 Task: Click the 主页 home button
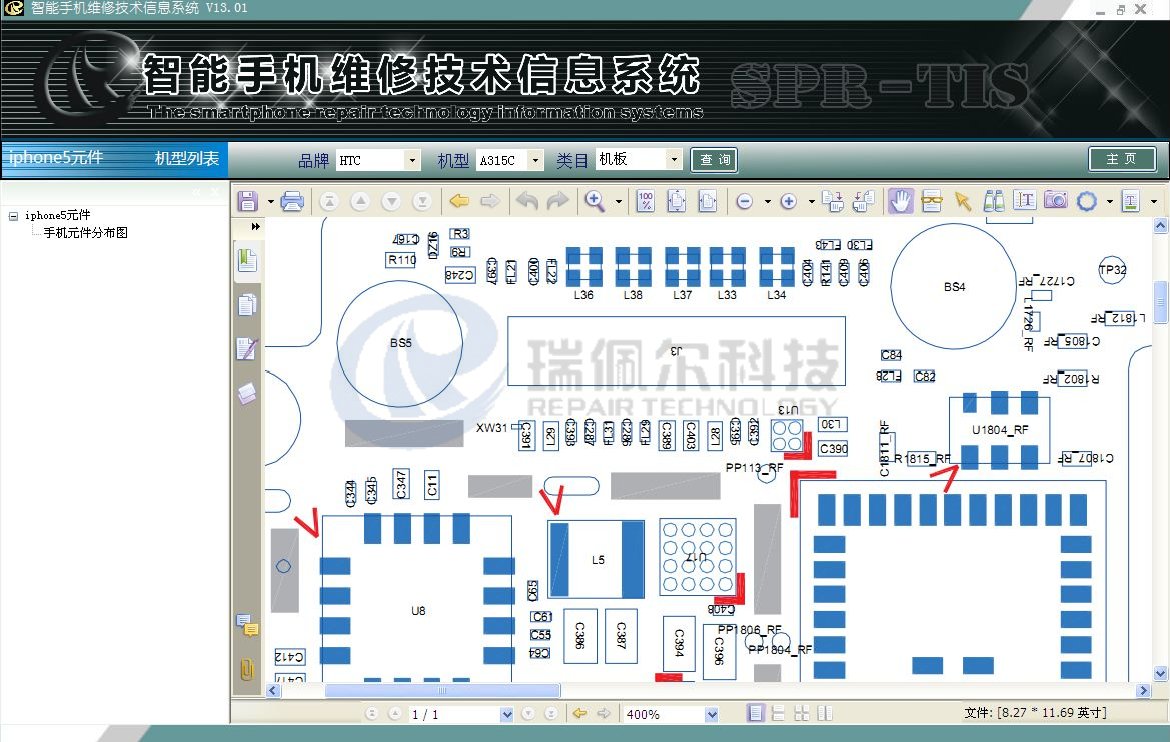click(1121, 159)
